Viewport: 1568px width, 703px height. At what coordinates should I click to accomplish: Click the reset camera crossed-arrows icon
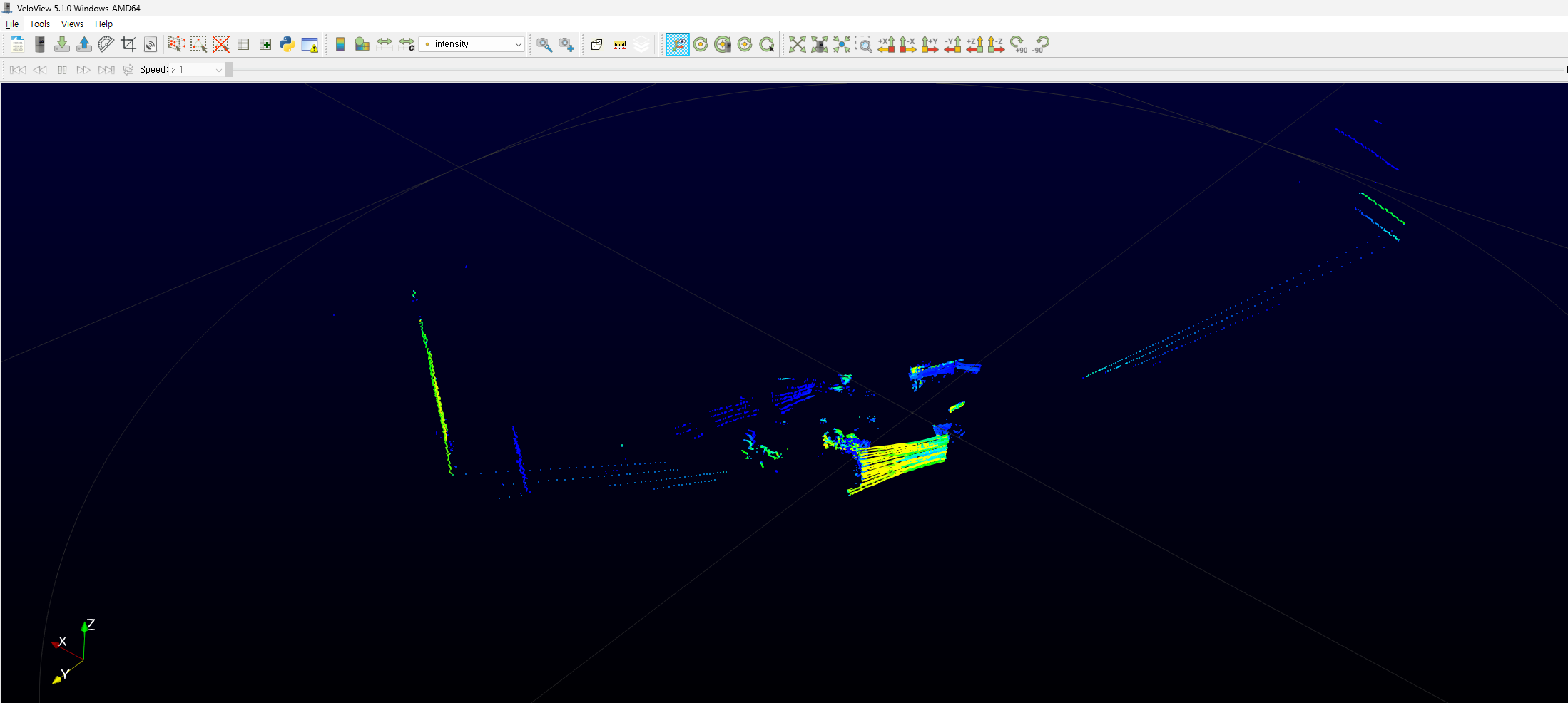pos(798,44)
